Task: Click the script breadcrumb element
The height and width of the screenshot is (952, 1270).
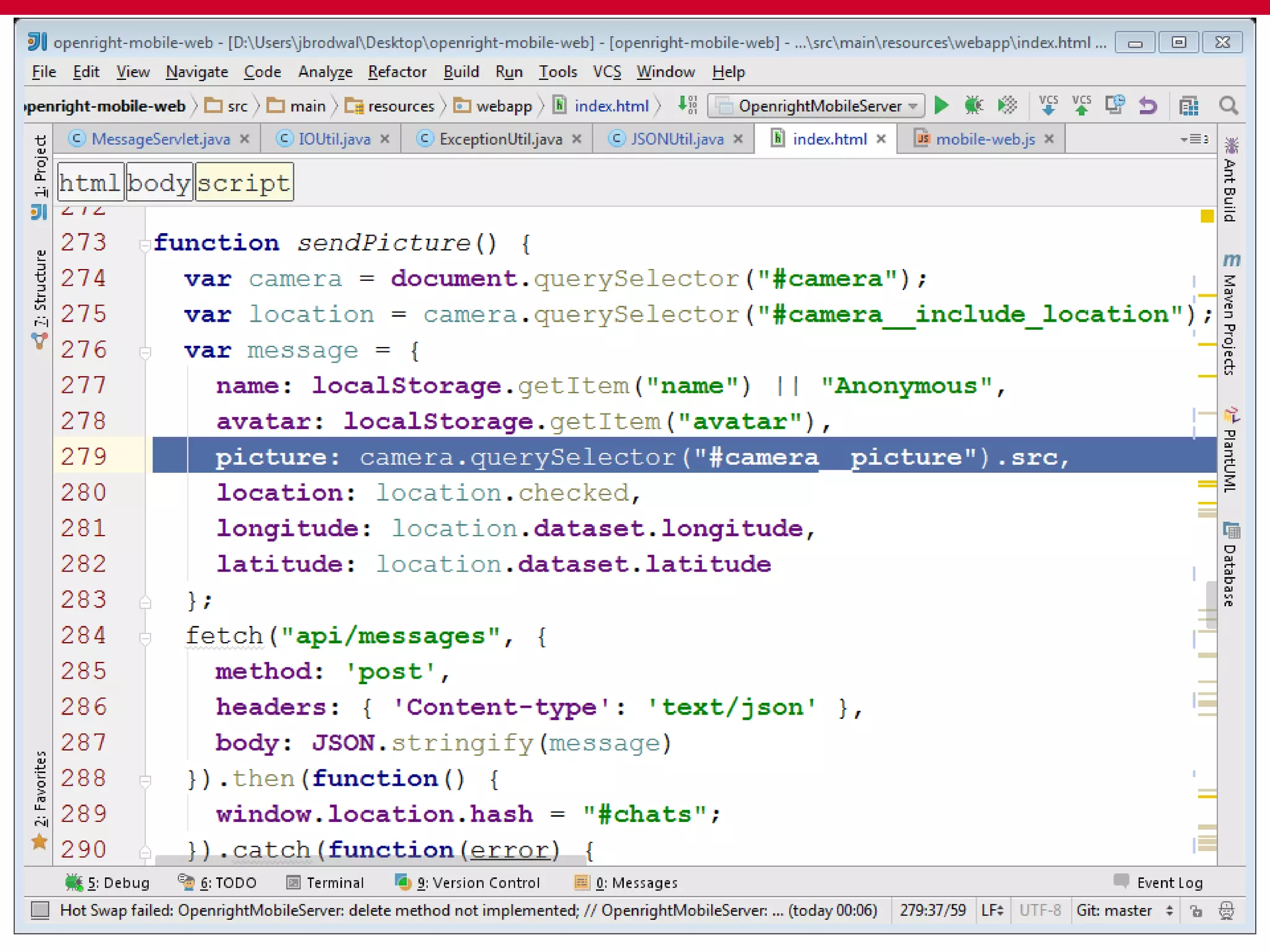Action: (x=244, y=183)
